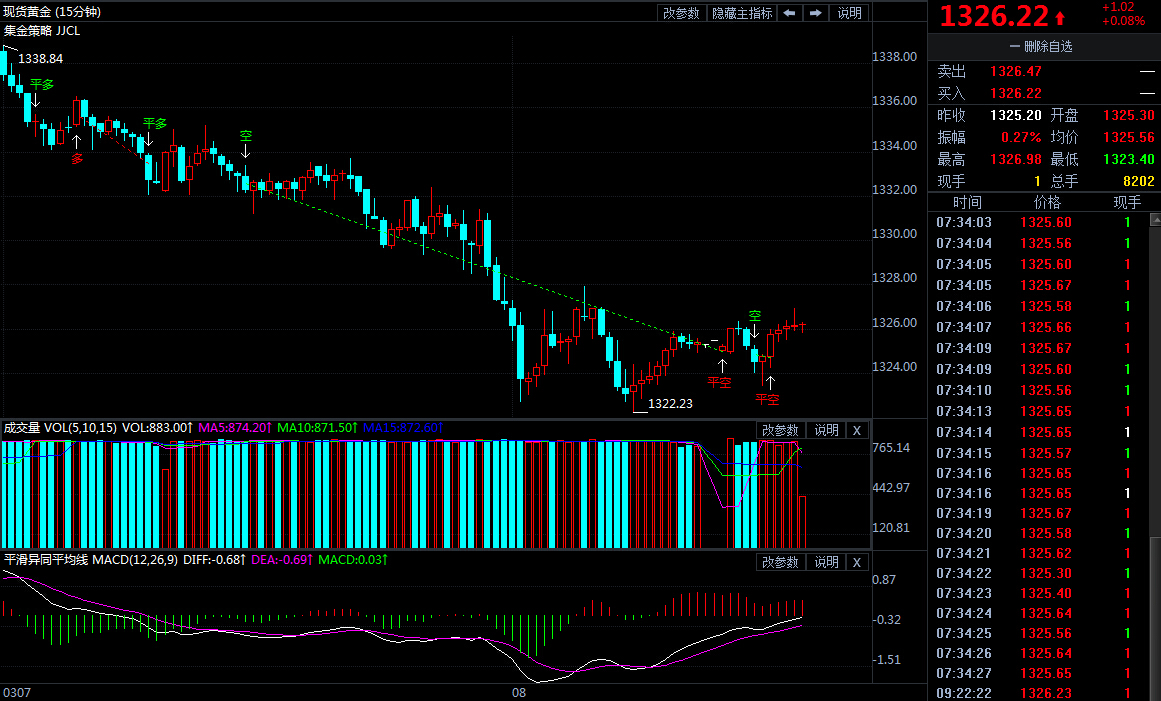The height and width of the screenshot is (701, 1161).
Task: Select the trade row at 07:34:27
Action: coord(1039,674)
